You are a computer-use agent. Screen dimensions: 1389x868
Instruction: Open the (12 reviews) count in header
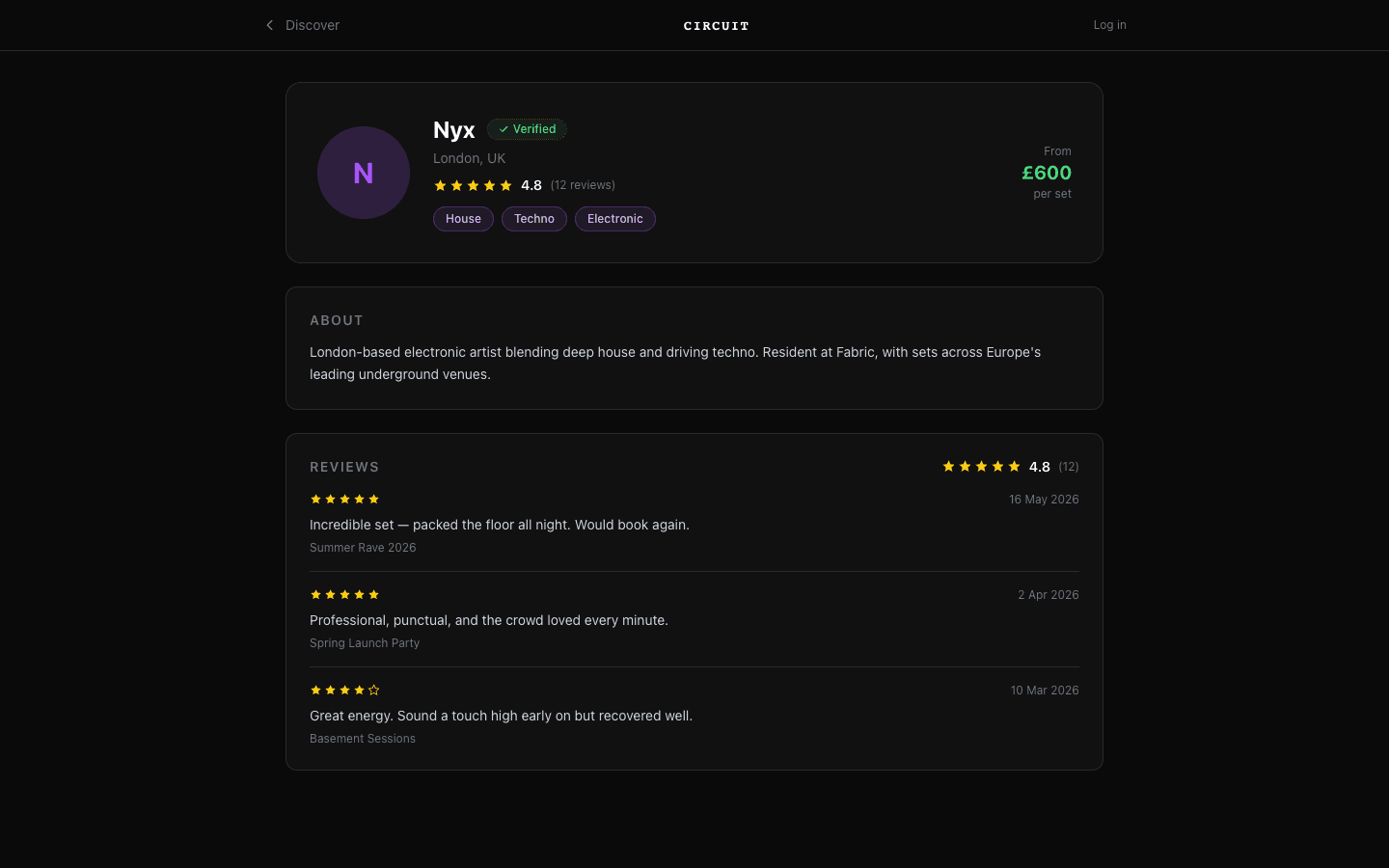[x=583, y=185]
